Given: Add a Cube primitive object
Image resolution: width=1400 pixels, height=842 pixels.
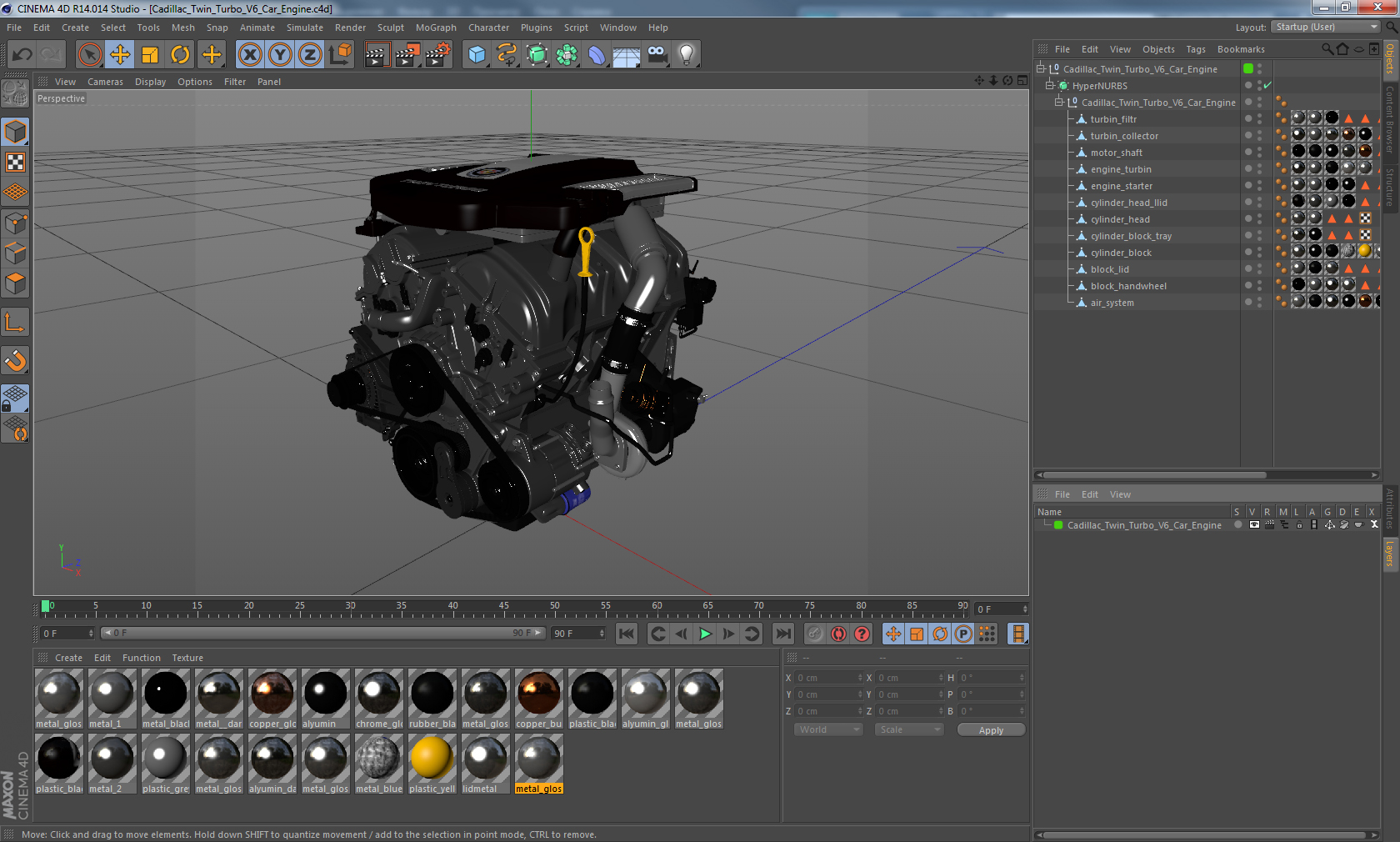Looking at the screenshot, I should click(477, 55).
